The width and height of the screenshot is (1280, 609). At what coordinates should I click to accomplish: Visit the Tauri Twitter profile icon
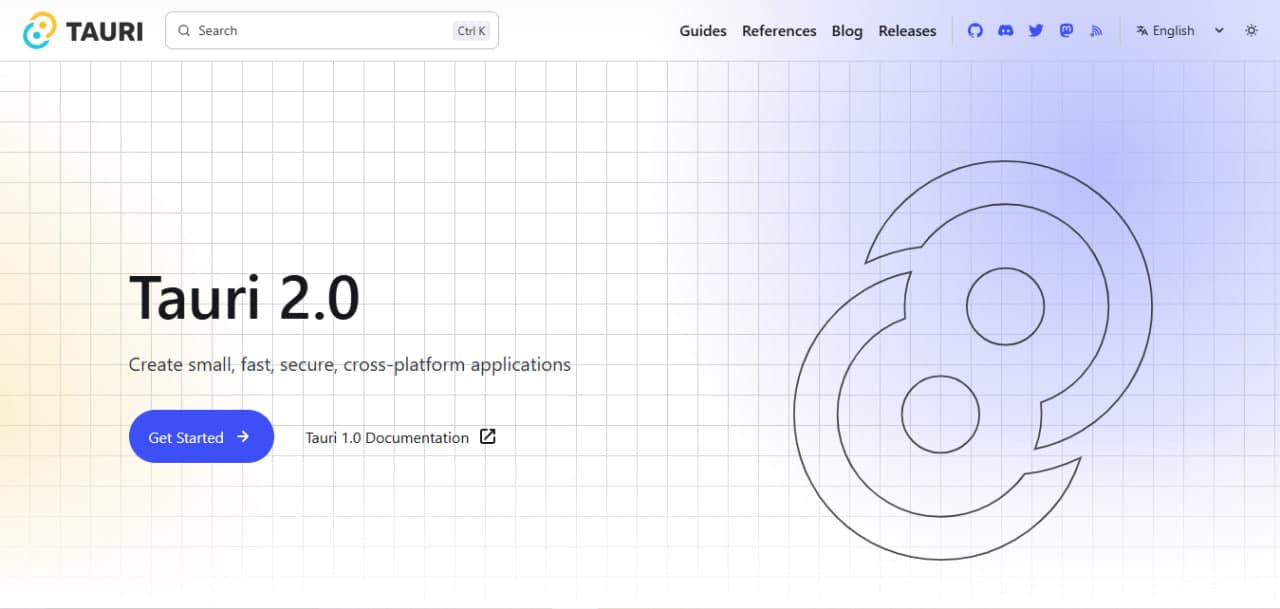tap(1036, 31)
